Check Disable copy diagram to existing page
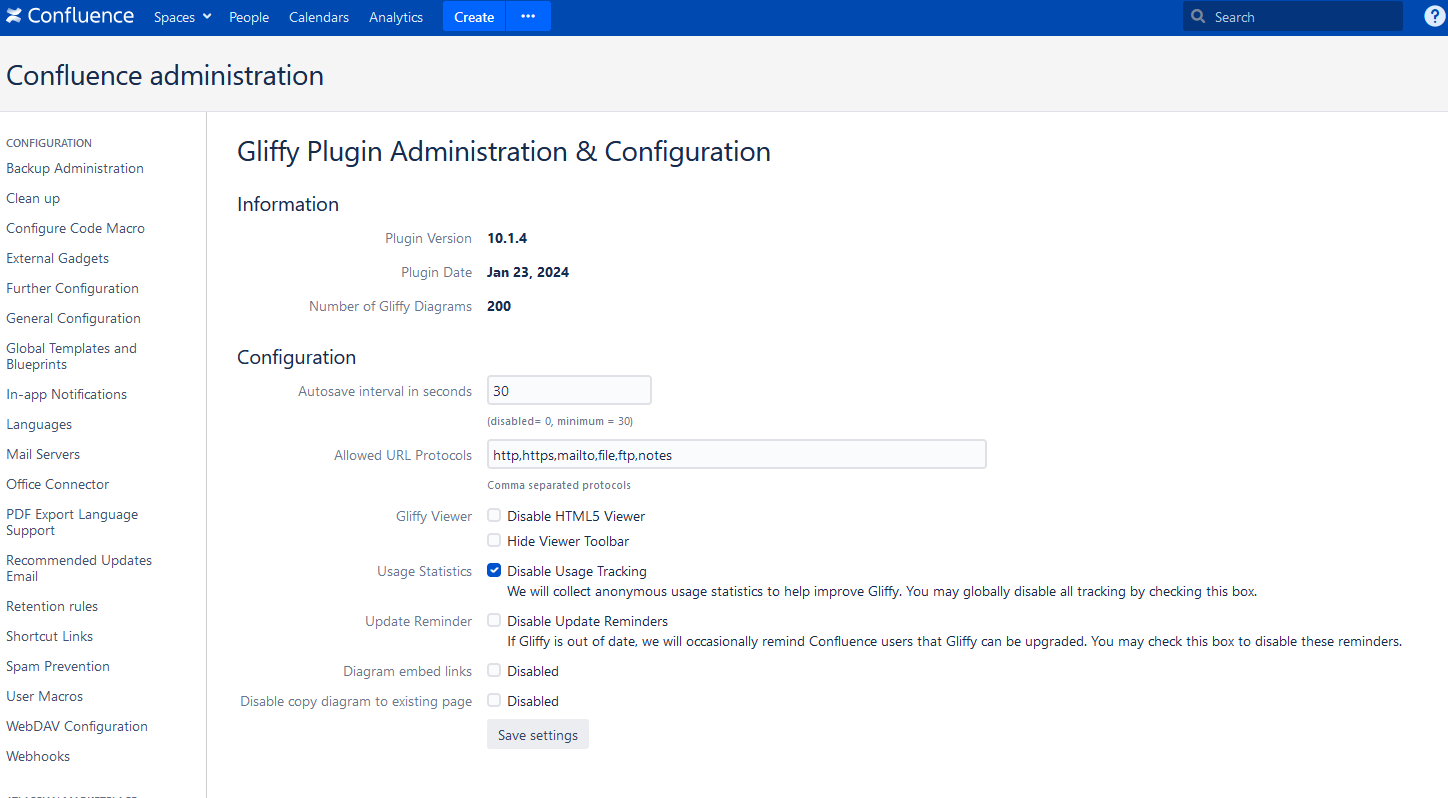 (x=494, y=701)
